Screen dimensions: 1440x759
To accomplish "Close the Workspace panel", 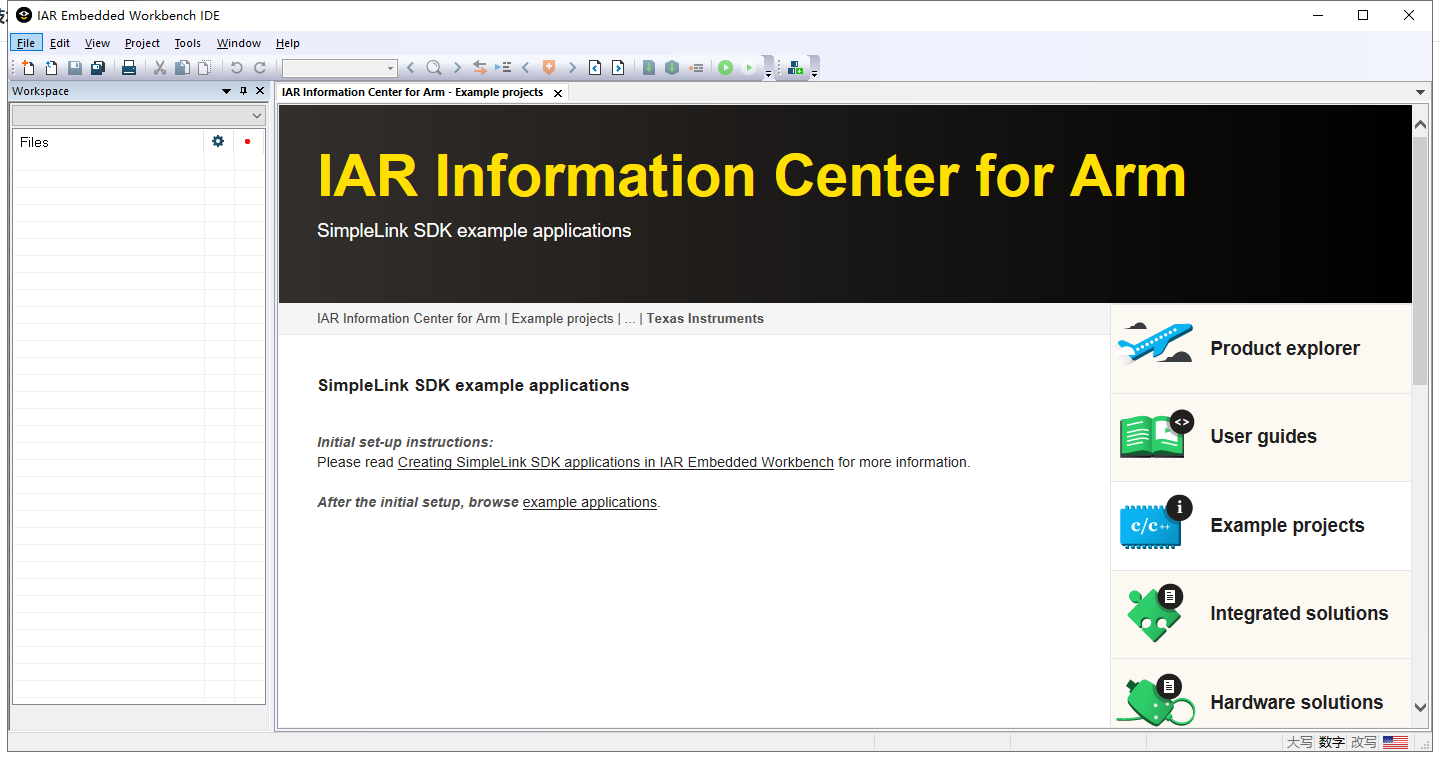I will pos(260,91).
